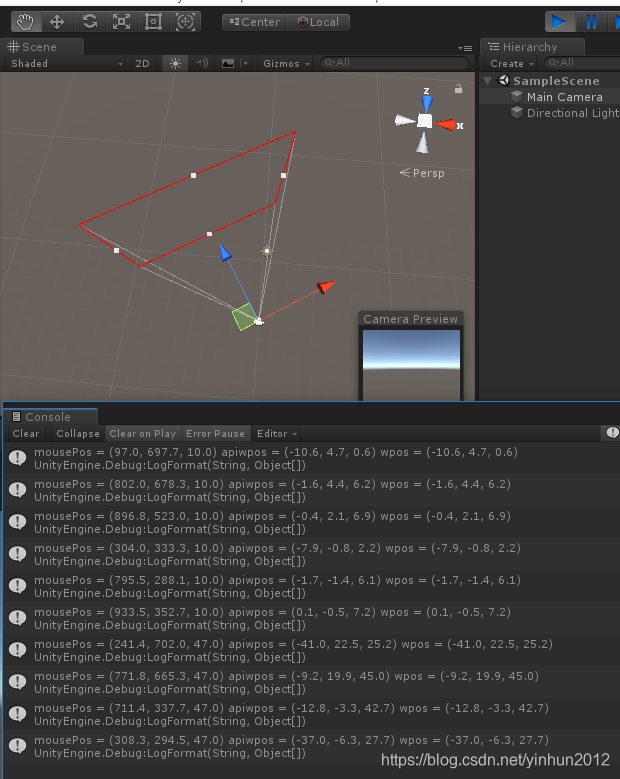
Task: Click the Main Camera cube icon
Action: pos(517,96)
